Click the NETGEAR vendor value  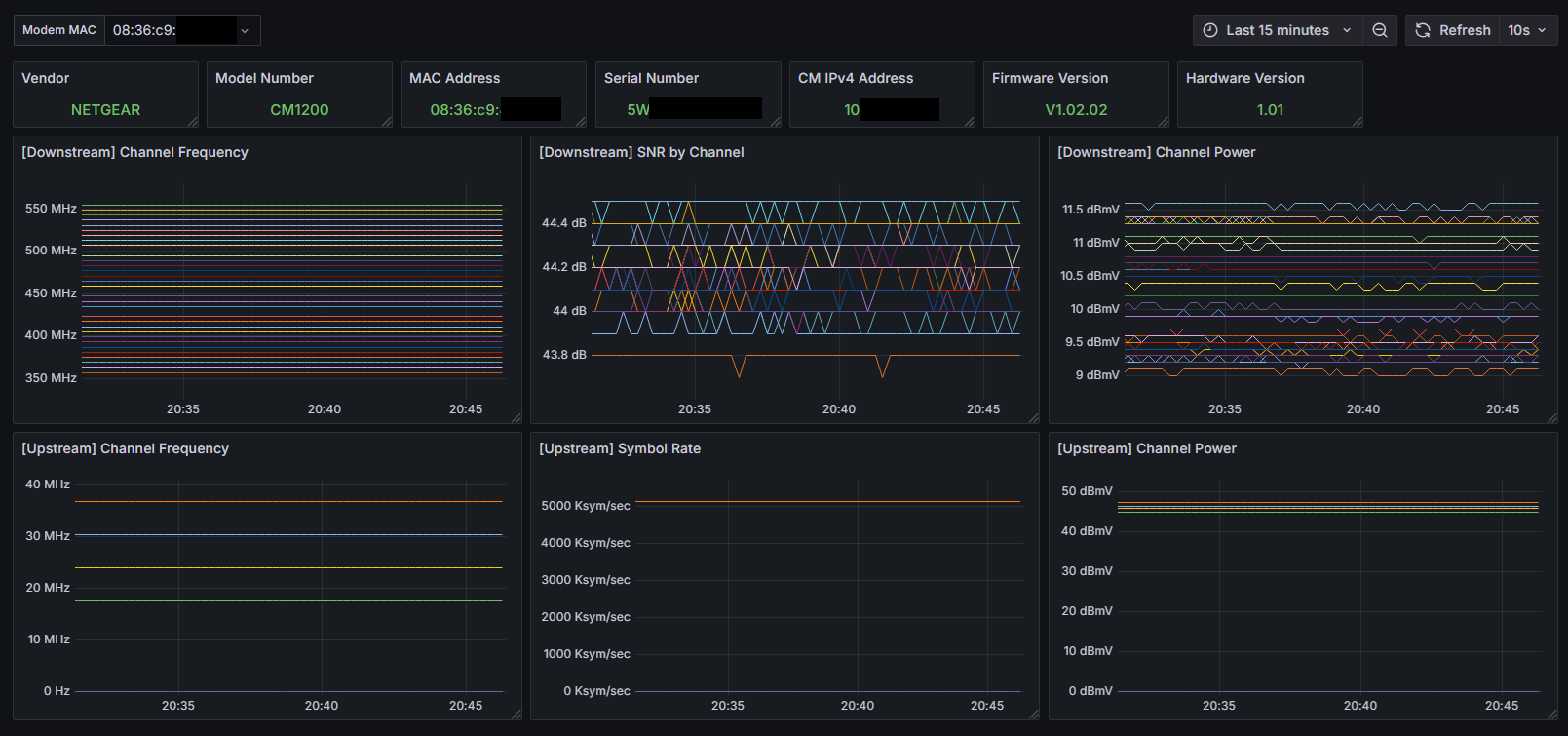tap(105, 110)
